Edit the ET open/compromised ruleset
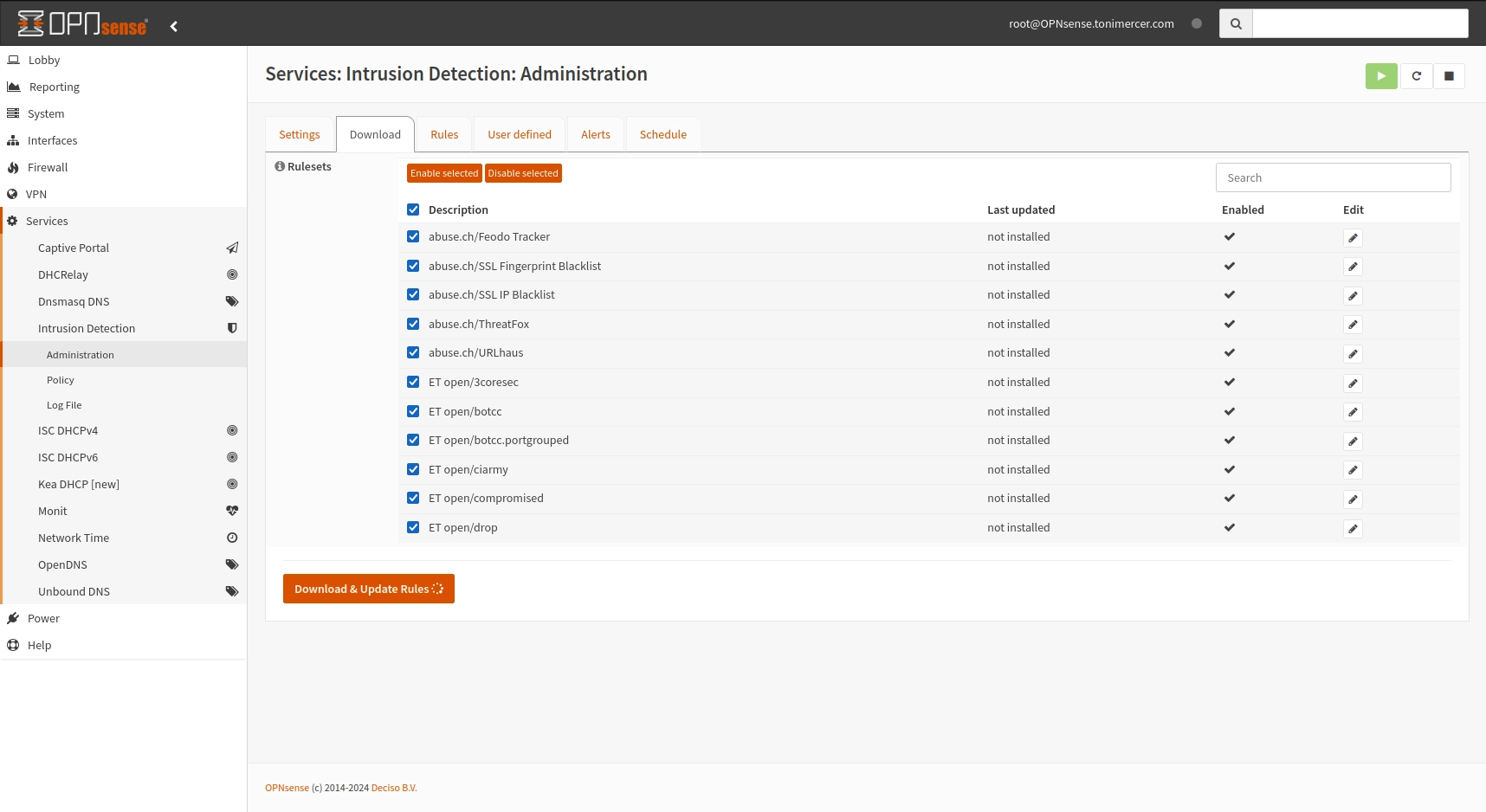This screenshot has width=1486, height=812. (x=1353, y=499)
